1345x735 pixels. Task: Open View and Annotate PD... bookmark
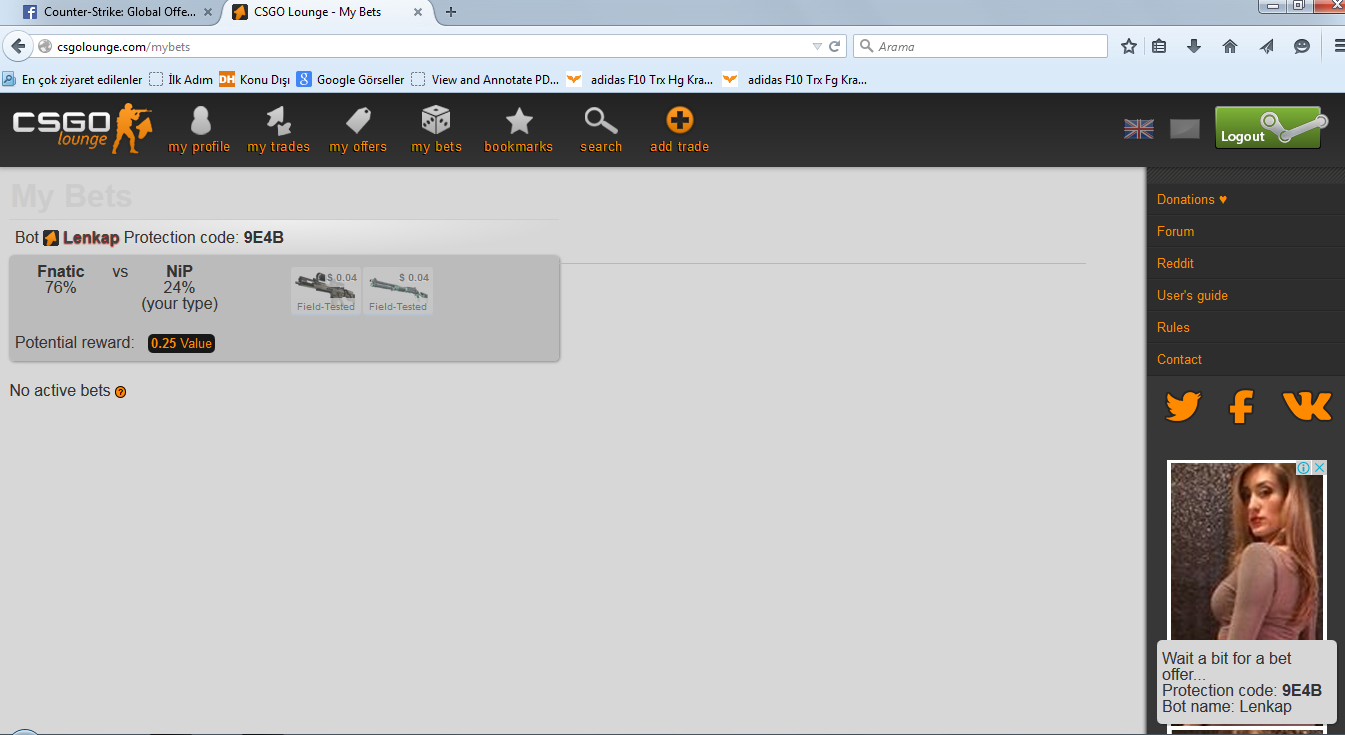[x=485, y=79]
